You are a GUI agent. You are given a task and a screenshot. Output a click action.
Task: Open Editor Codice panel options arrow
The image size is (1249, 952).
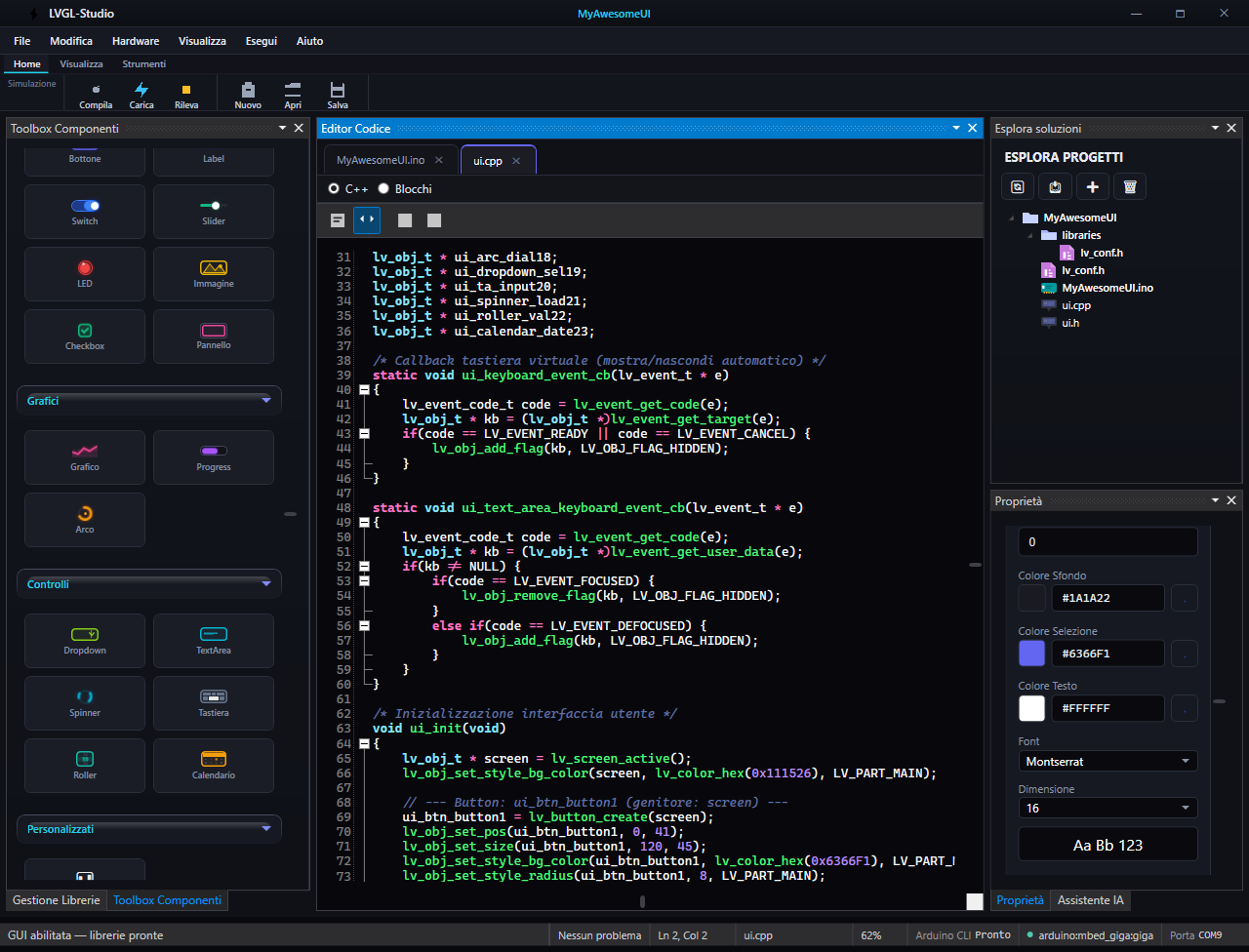click(956, 128)
